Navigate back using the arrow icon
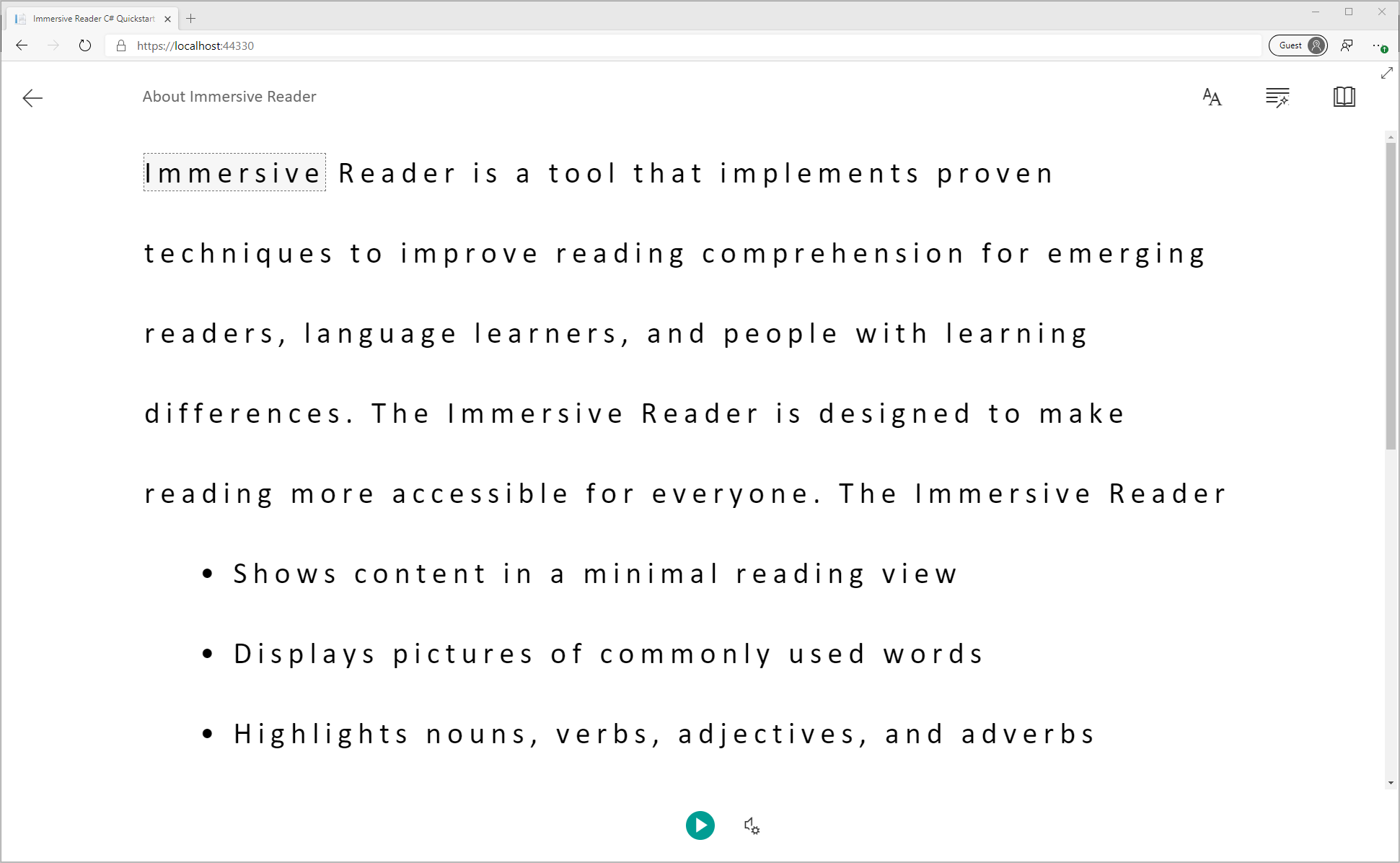 click(x=32, y=97)
